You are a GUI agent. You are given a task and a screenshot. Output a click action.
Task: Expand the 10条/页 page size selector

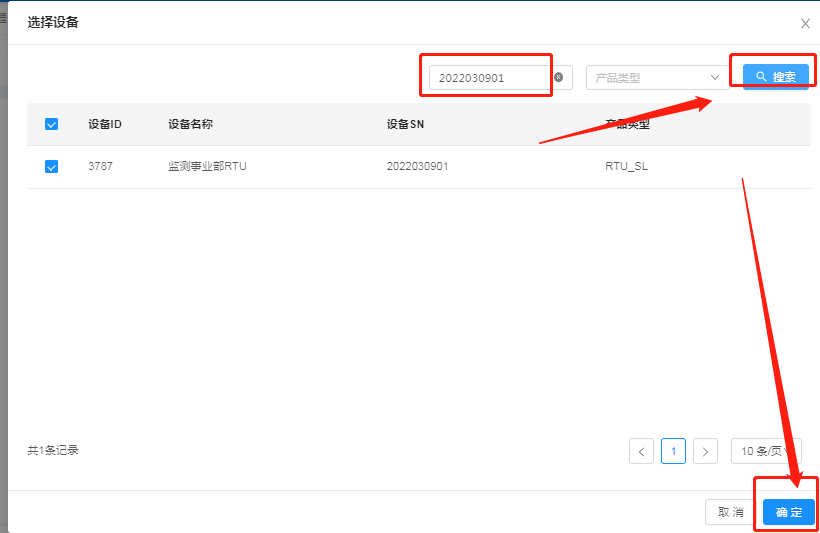tap(765, 451)
